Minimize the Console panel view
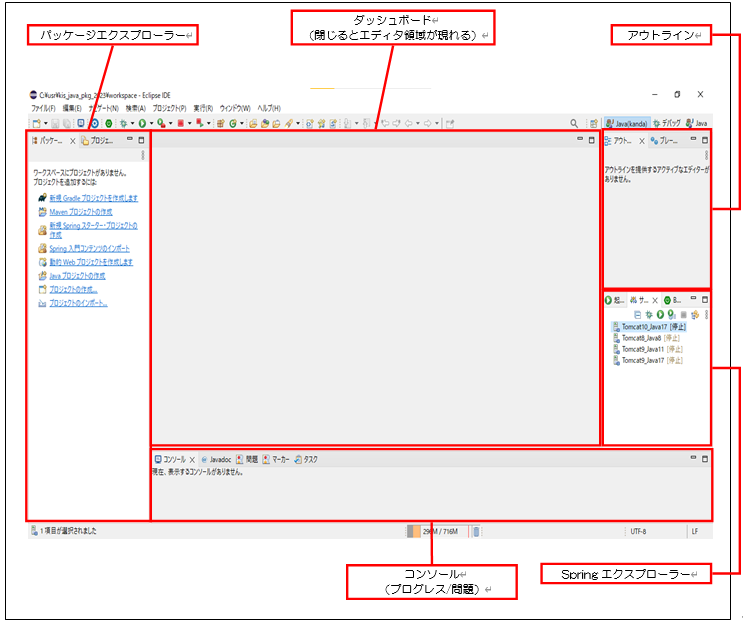 (x=691, y=458)
